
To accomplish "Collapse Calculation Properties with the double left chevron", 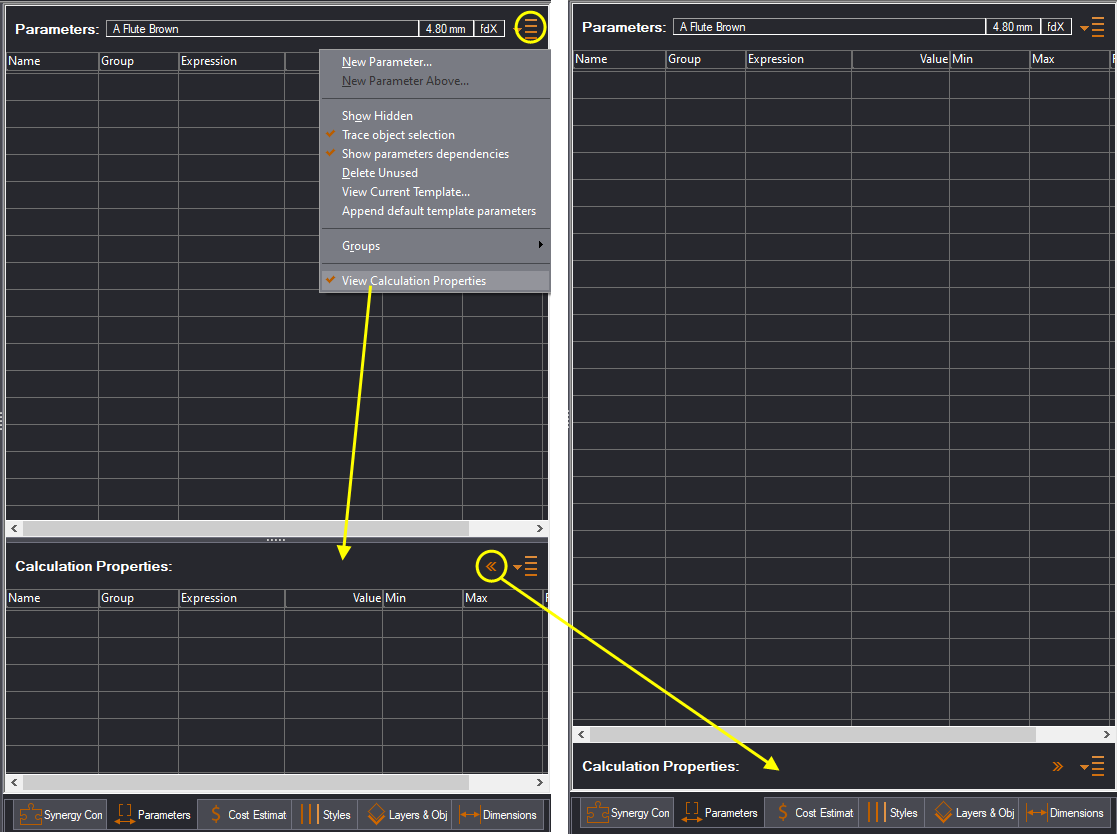I will tap(490, 567).
